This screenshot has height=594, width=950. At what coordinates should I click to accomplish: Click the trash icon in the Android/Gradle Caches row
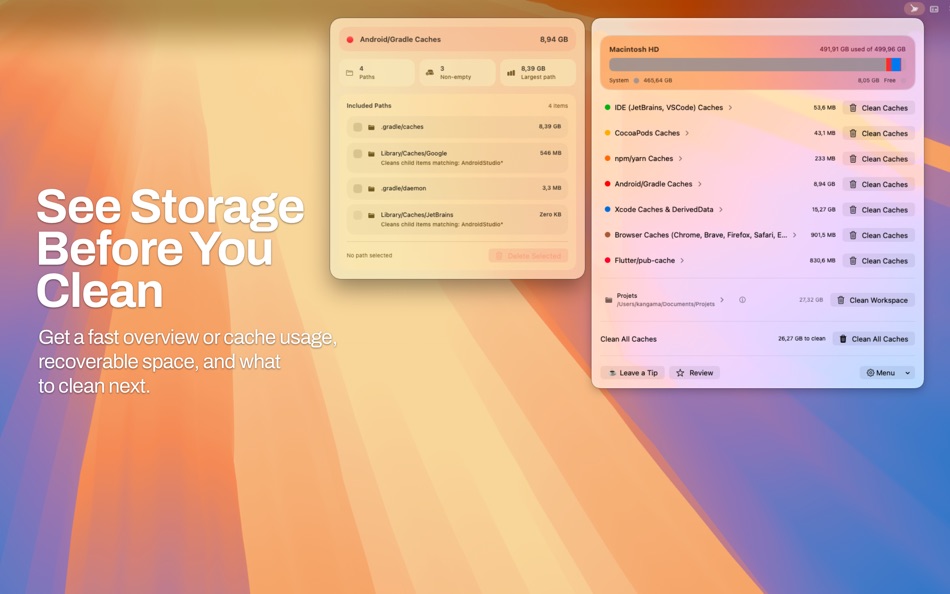click(853, 184)
